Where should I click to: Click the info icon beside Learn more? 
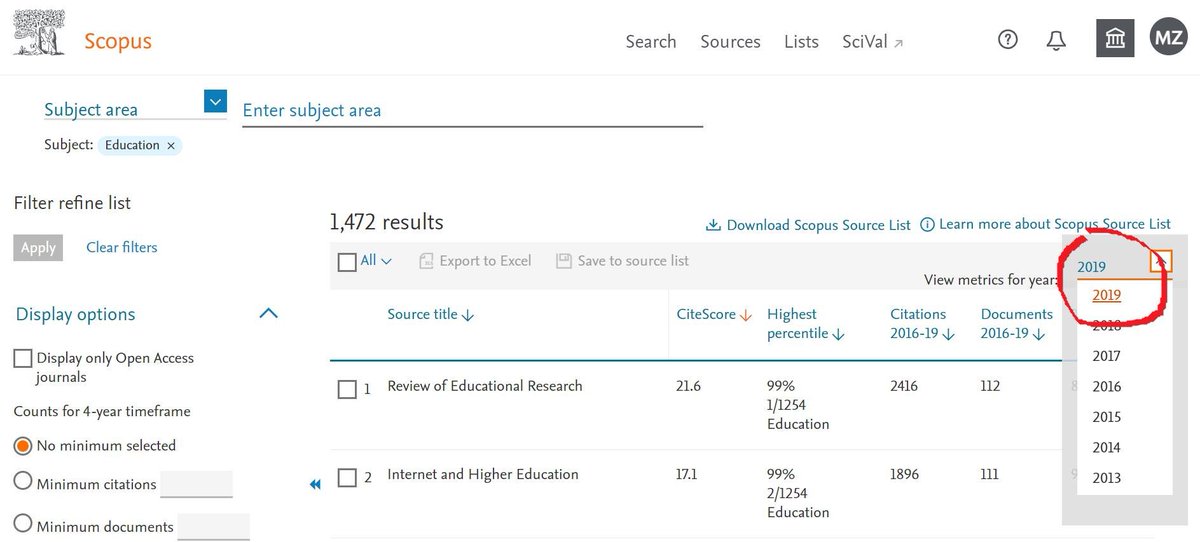pyautogui.click(x=927, y=224)
